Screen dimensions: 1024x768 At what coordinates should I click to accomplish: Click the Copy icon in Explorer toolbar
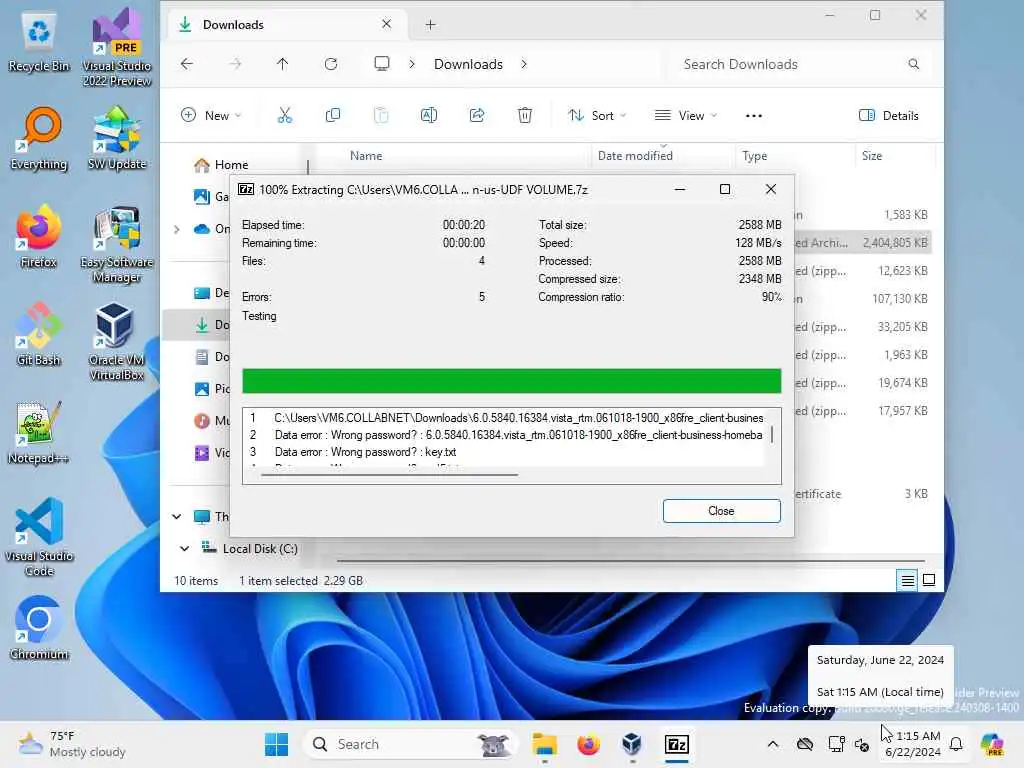[332, 116]
